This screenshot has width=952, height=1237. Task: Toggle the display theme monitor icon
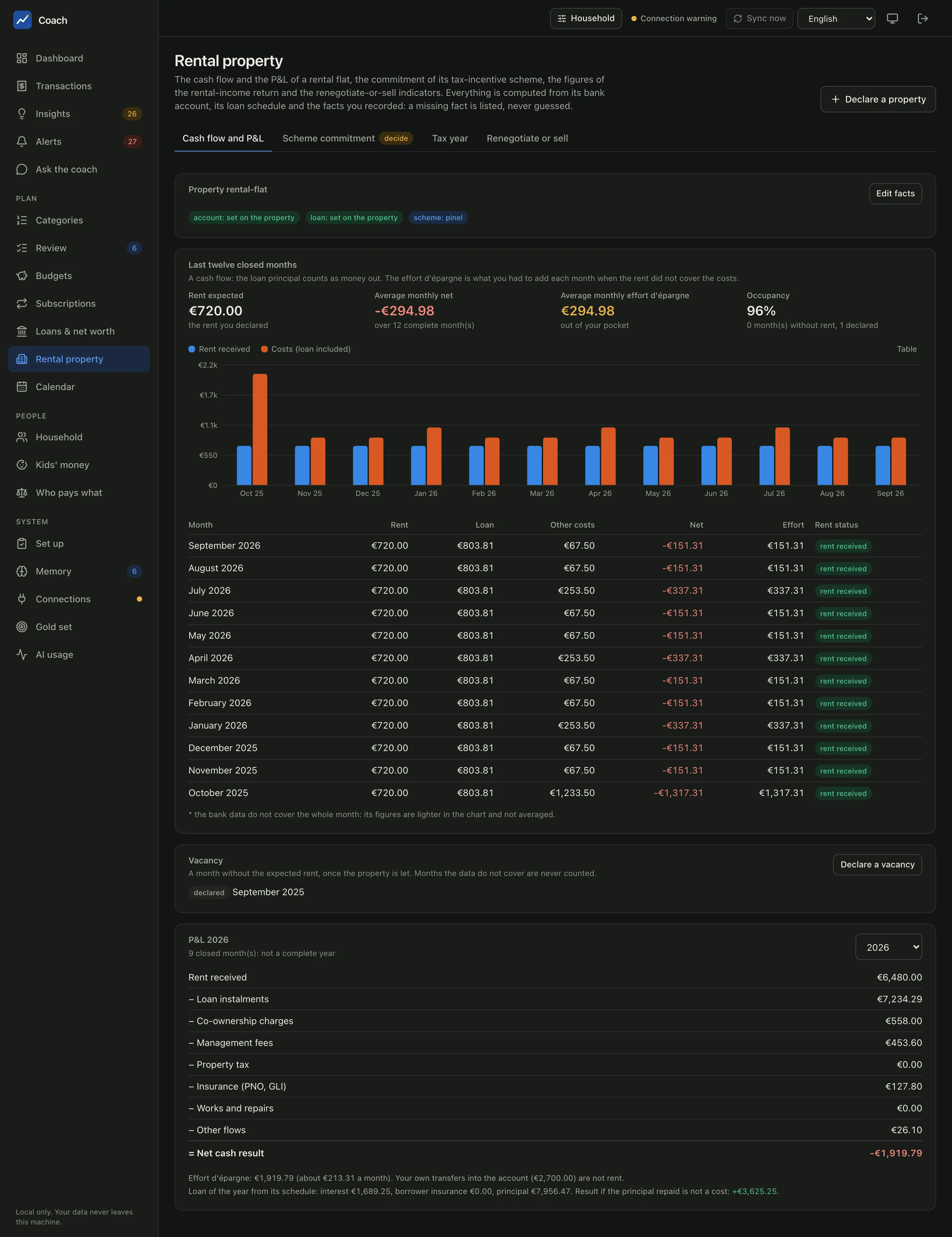click(892, 19)
